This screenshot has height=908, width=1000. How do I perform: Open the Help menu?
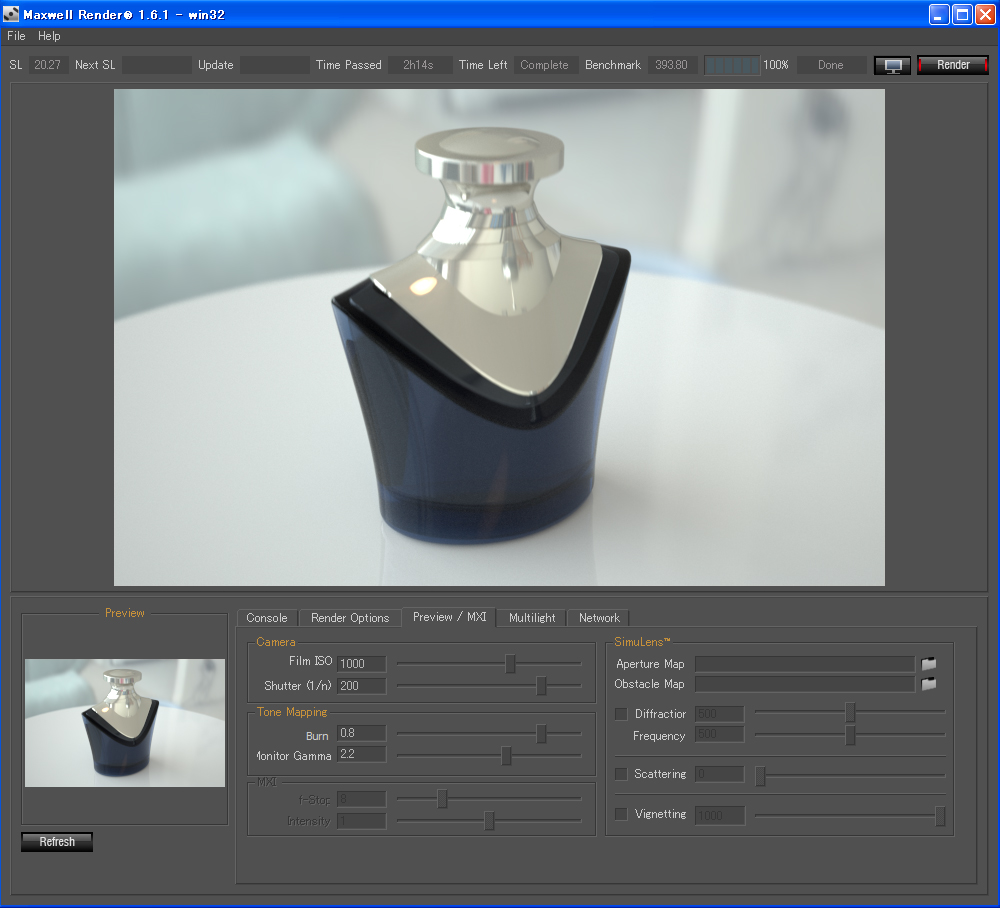pos(49,36)
